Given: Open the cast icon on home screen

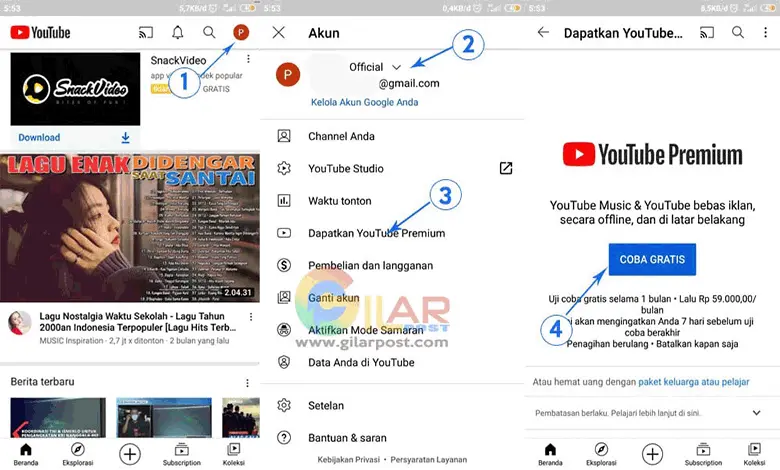Looking at the screenshot, I should click(x=146, y=33).
